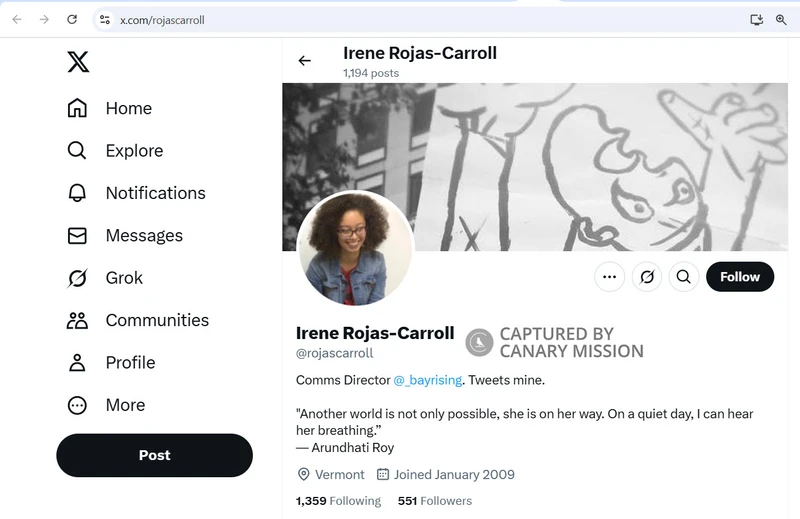The width and height of the screenshot is (800, 519).
Task: Open the three-dot profile options menu
Action: click(x=609, y=277)
